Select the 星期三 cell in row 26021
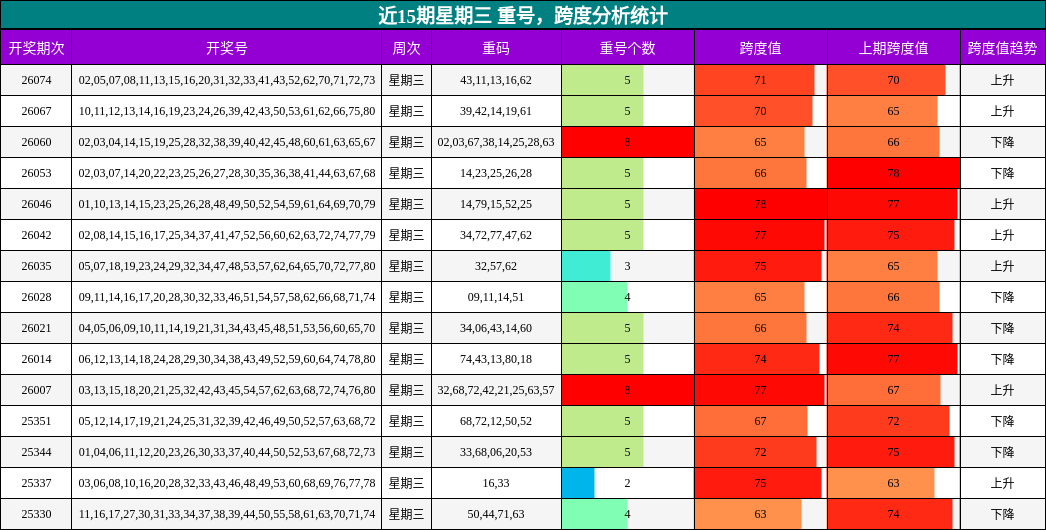The width and height of the screenshot is (1046, 530). coord(406,328)
